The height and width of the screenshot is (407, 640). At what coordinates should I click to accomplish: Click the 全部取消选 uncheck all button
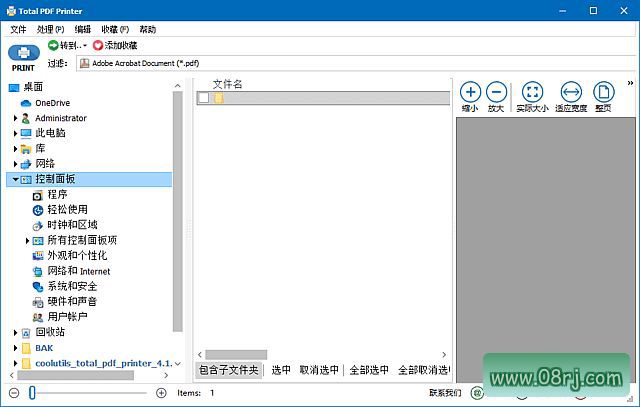(x=424, y=370)
